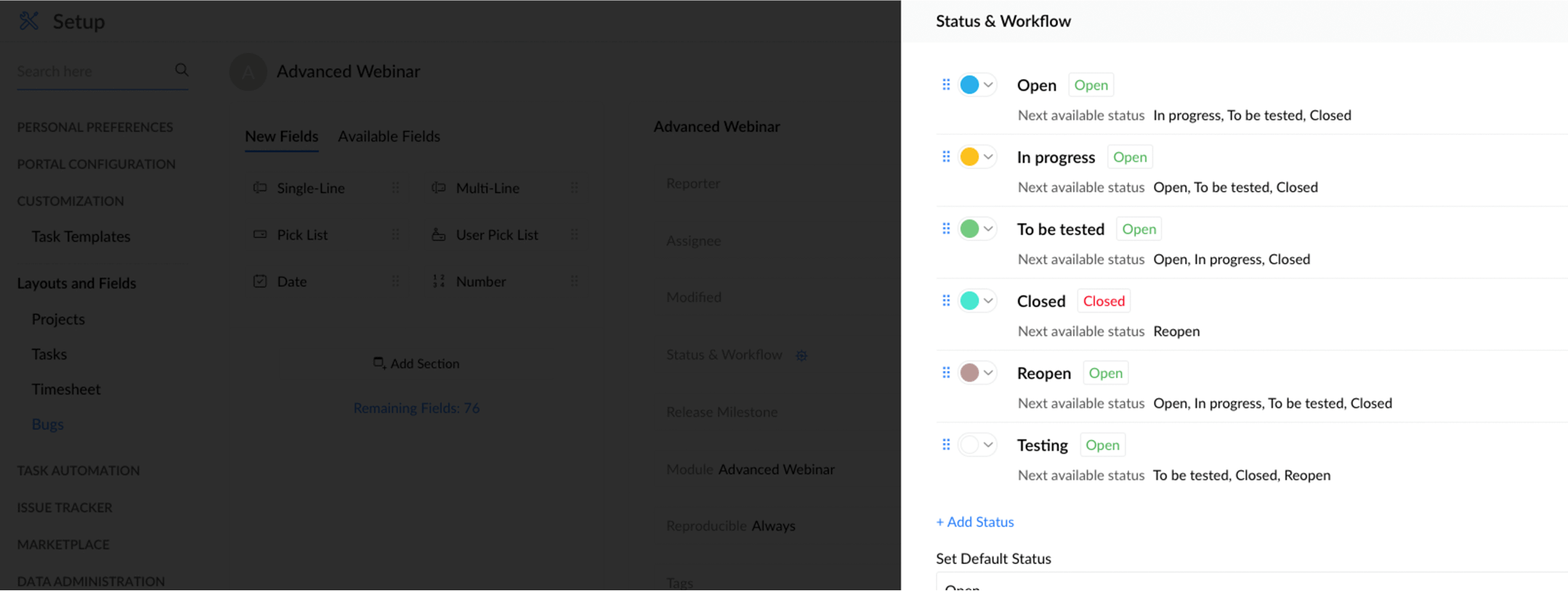Switch to Available Fields tab

coord(389,136)
